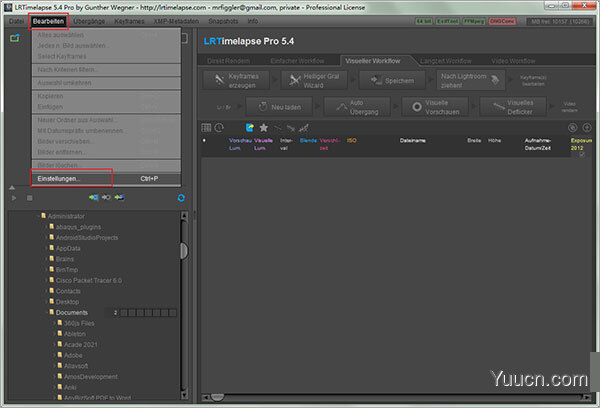600x408 pixels.
Task: Choose Auswahl umkehren from the menu
Action: 106,83
